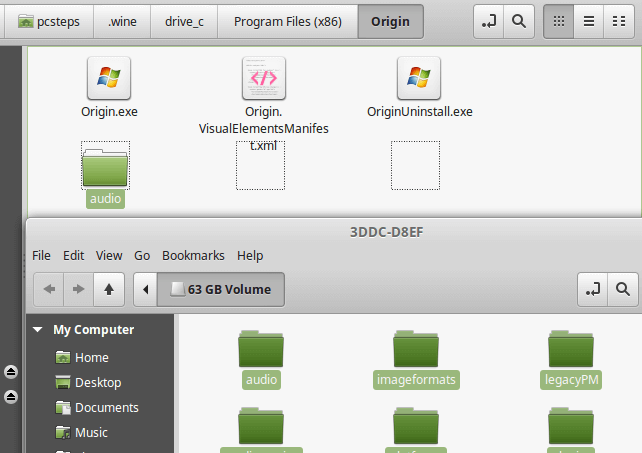Open the Help menu
This screenshot has height=453, width=642.
(x=250, y=256)
